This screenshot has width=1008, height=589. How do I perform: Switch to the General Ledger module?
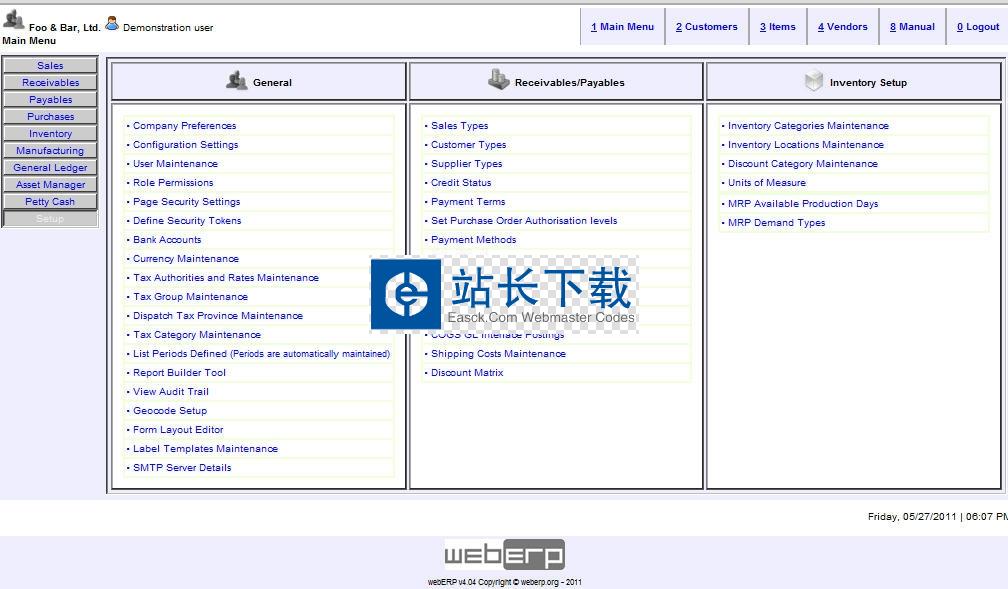pos(50,168)
